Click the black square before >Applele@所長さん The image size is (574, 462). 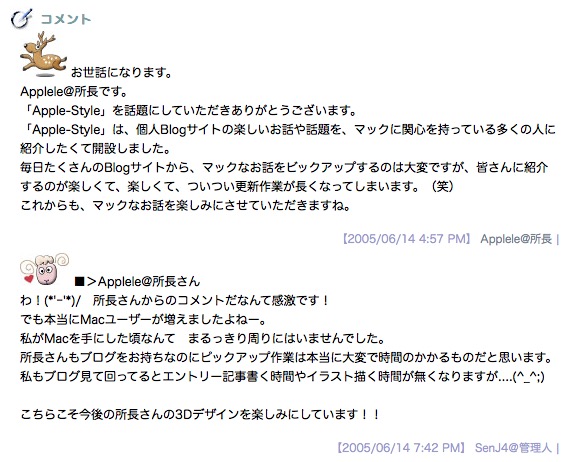point(79,282)
